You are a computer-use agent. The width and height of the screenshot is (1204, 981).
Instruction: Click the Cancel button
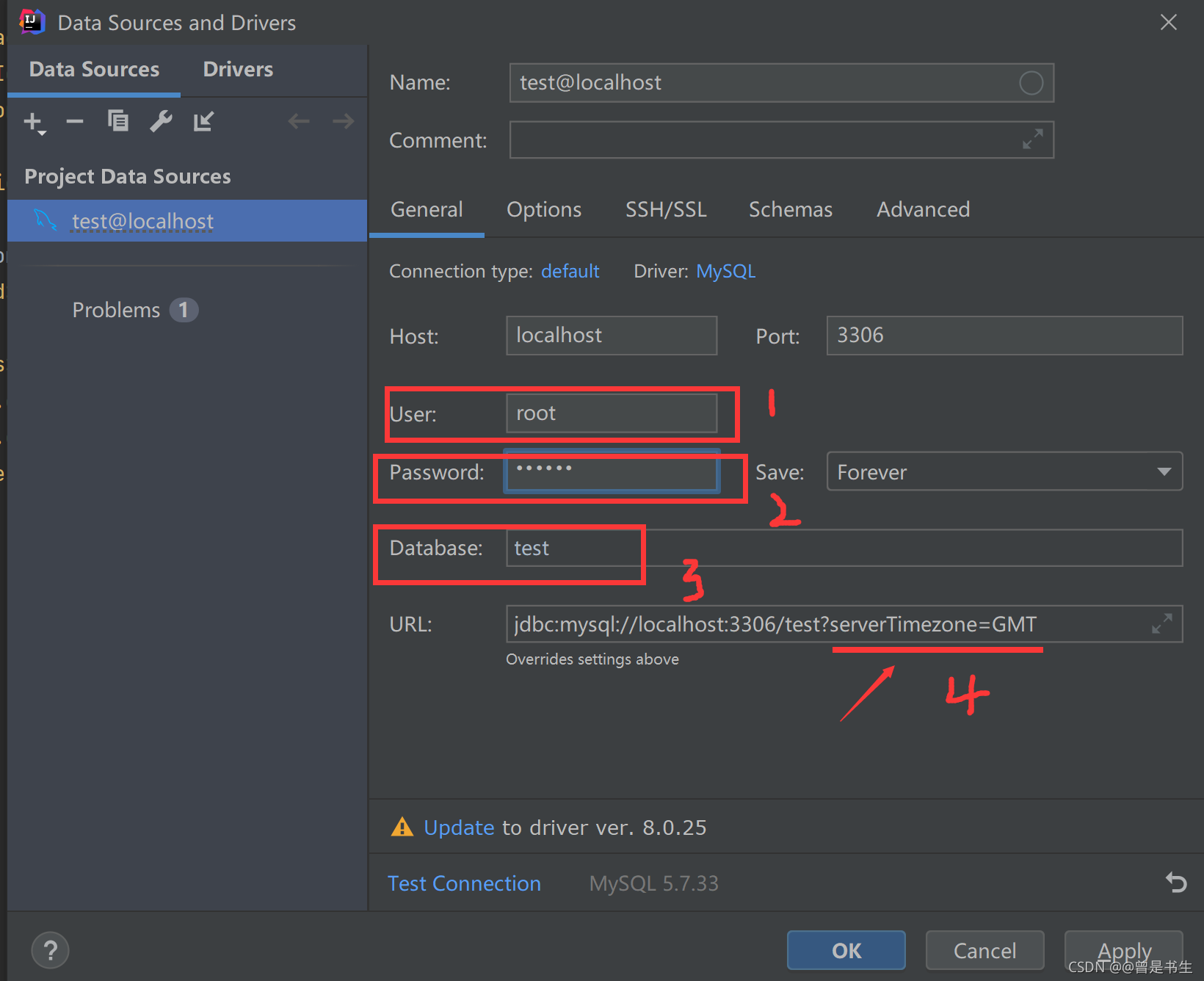tap(984, 950)
